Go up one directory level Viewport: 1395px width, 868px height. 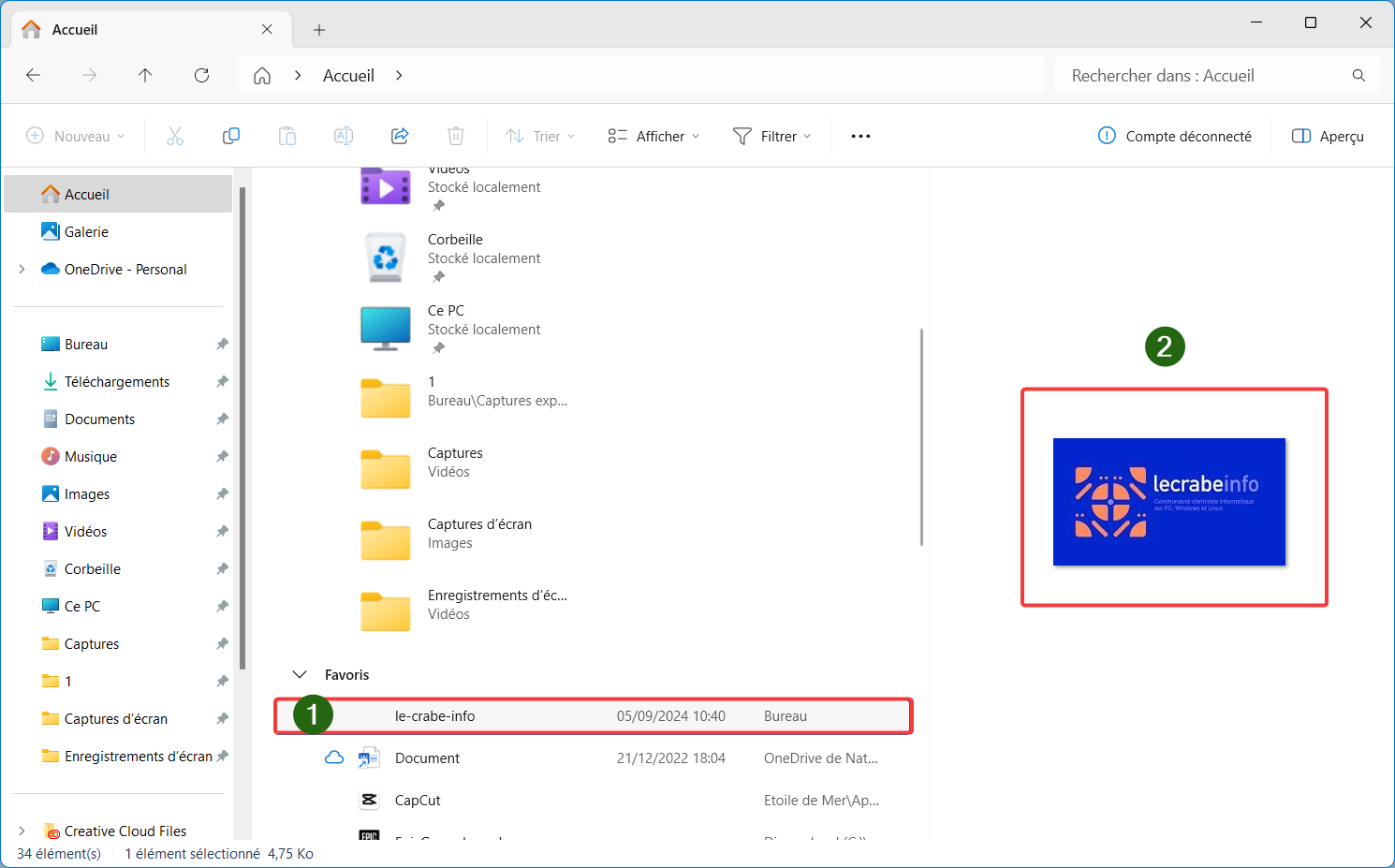click(x=145, y=76)
